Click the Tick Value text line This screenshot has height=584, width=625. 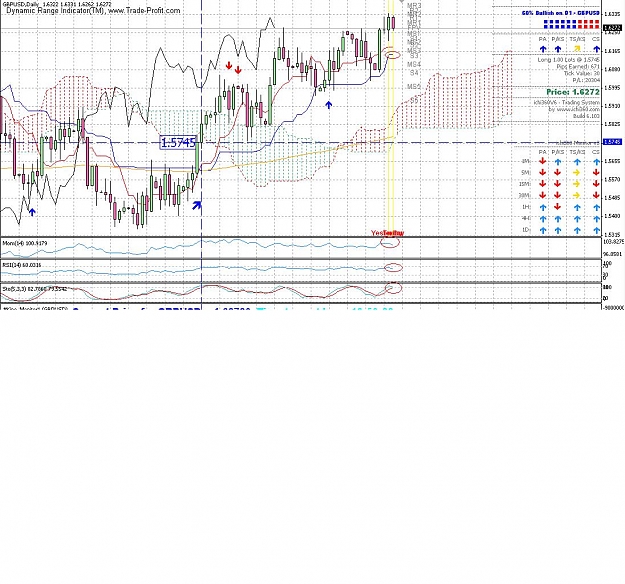pyautogui.click(x=582, y=73)
